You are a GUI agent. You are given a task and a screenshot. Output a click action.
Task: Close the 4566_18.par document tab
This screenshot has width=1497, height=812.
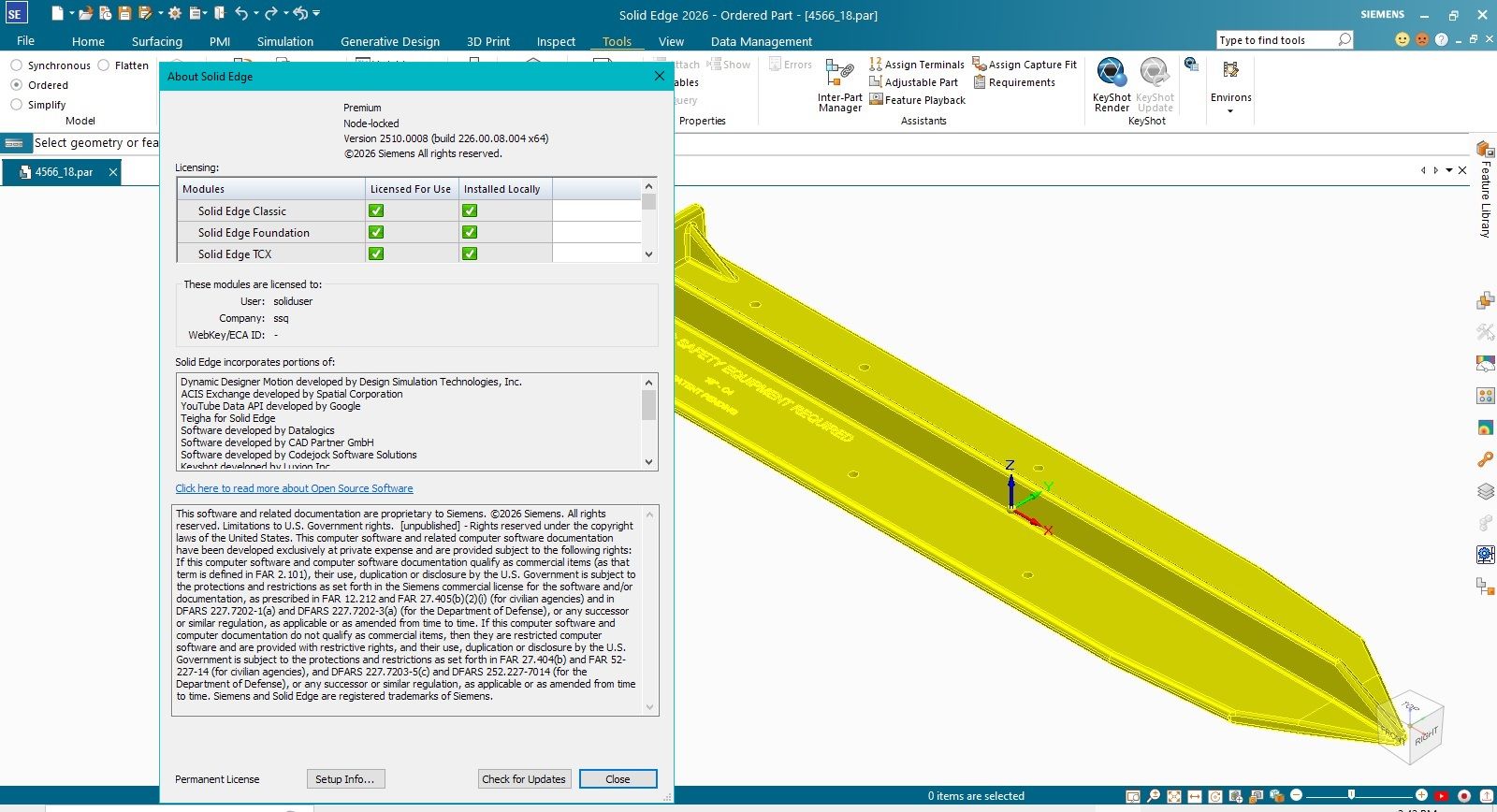112,172
